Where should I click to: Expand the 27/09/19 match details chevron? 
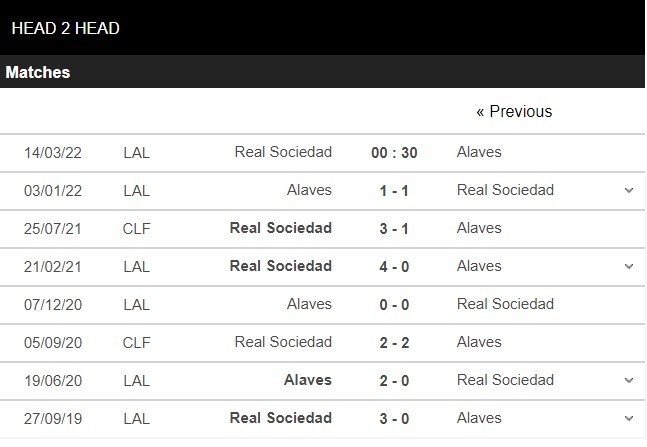(629, 418)
